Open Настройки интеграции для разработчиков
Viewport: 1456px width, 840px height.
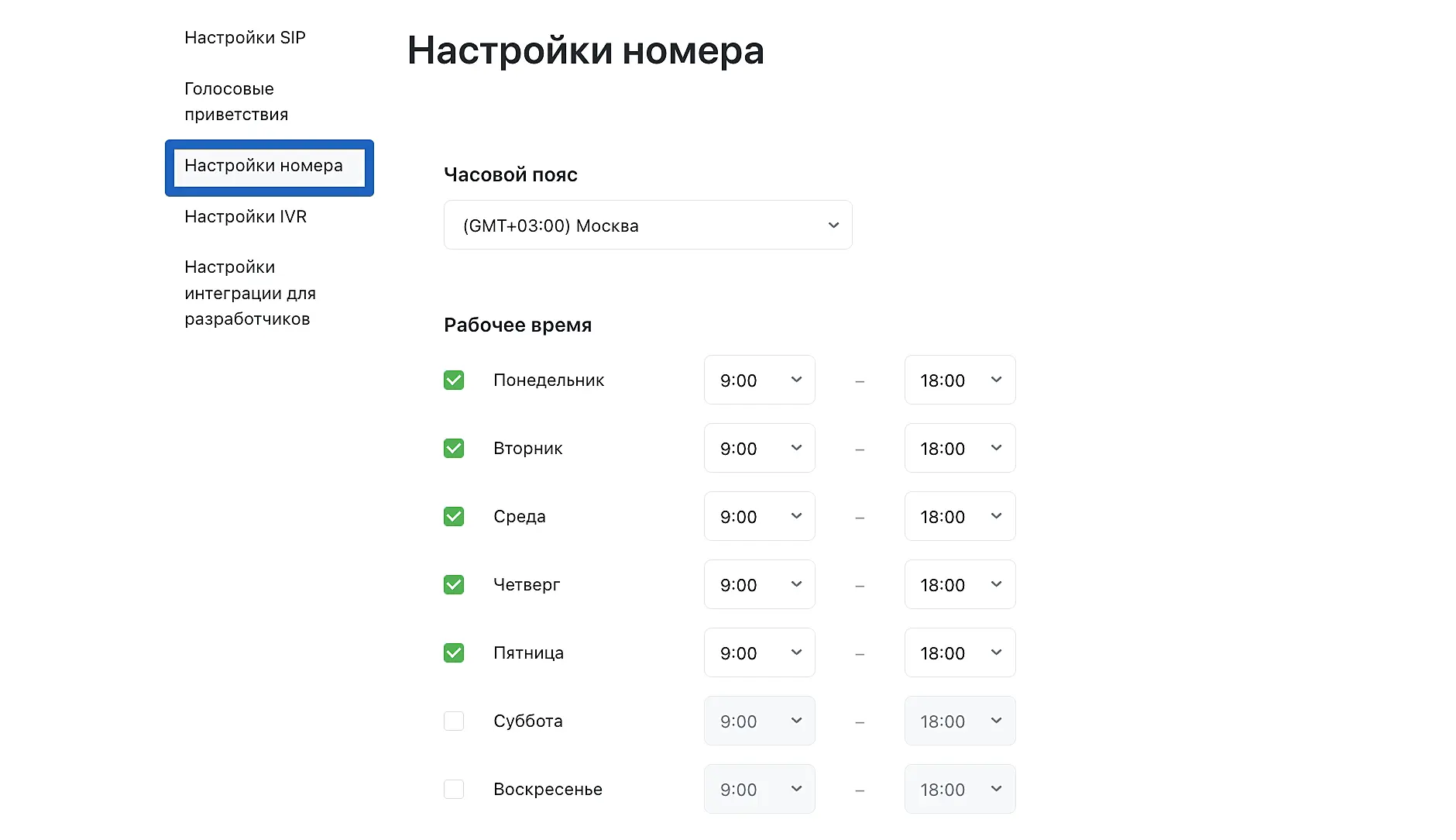click(249, 293)
